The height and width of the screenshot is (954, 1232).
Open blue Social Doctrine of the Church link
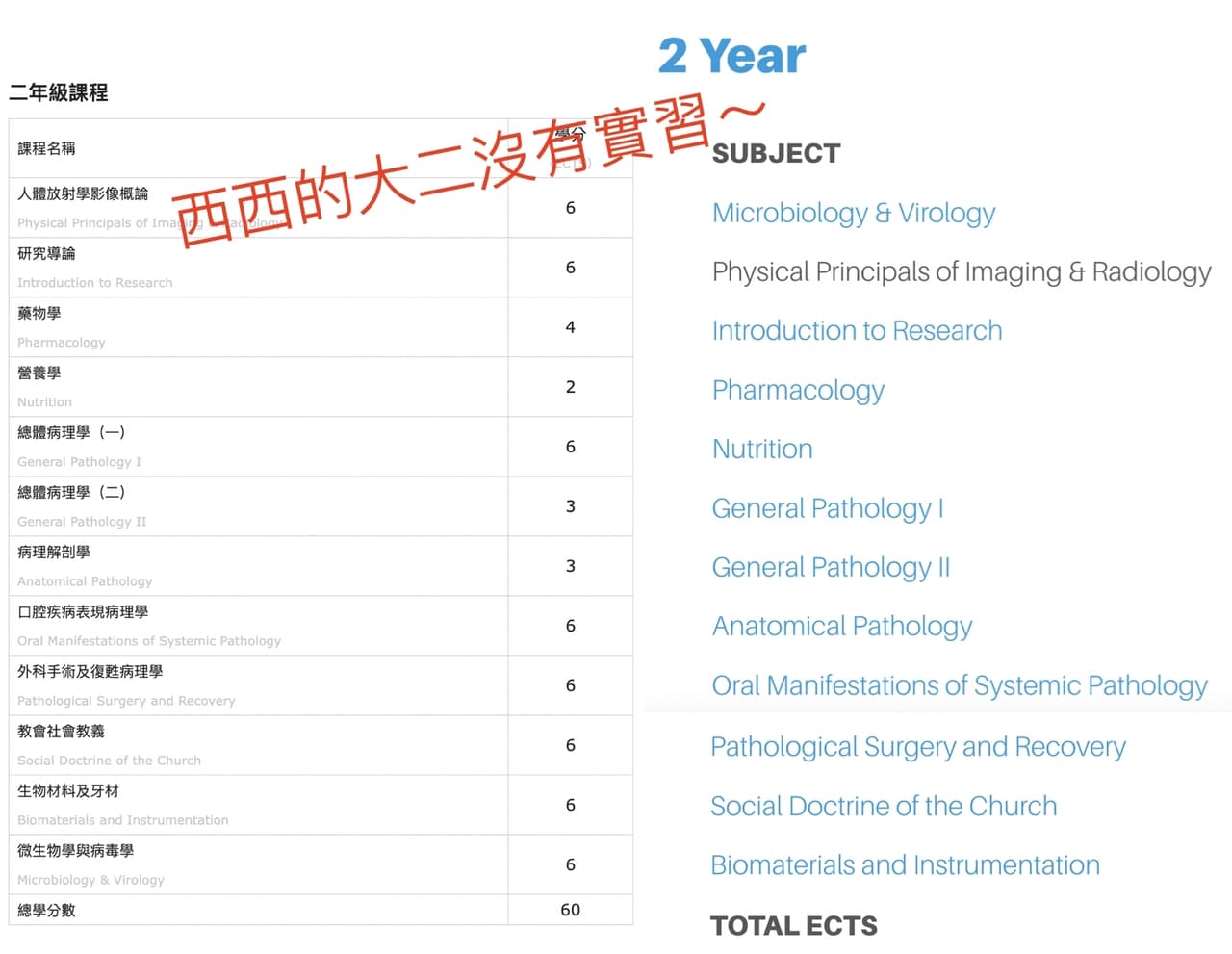pos(884,806)
